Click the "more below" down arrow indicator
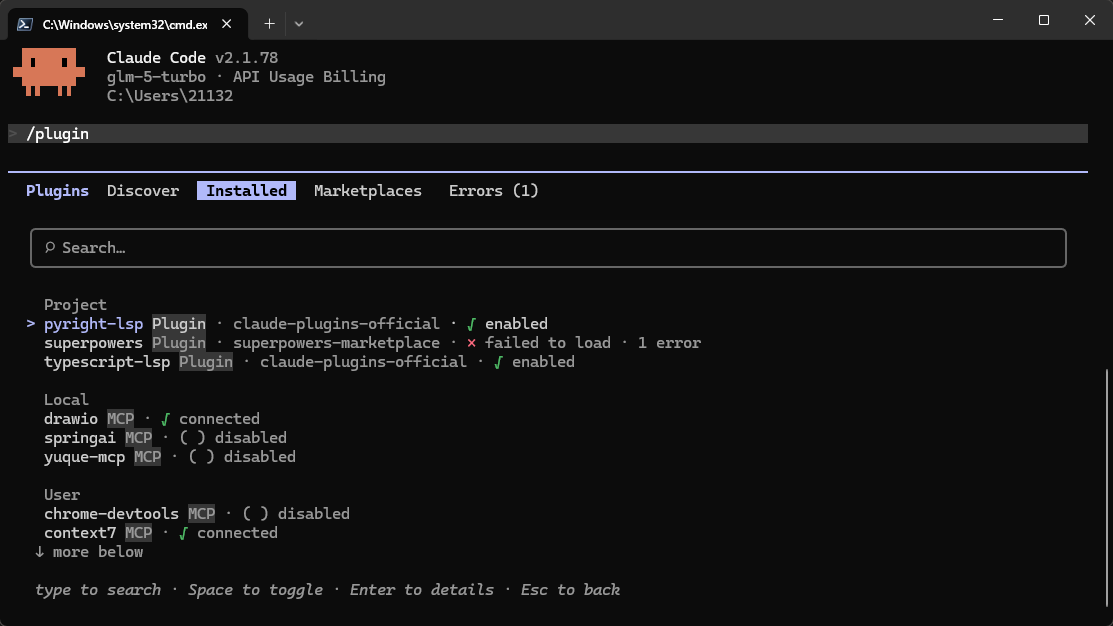The height and width of the screenshot is (626, 1113). point(40,552)
